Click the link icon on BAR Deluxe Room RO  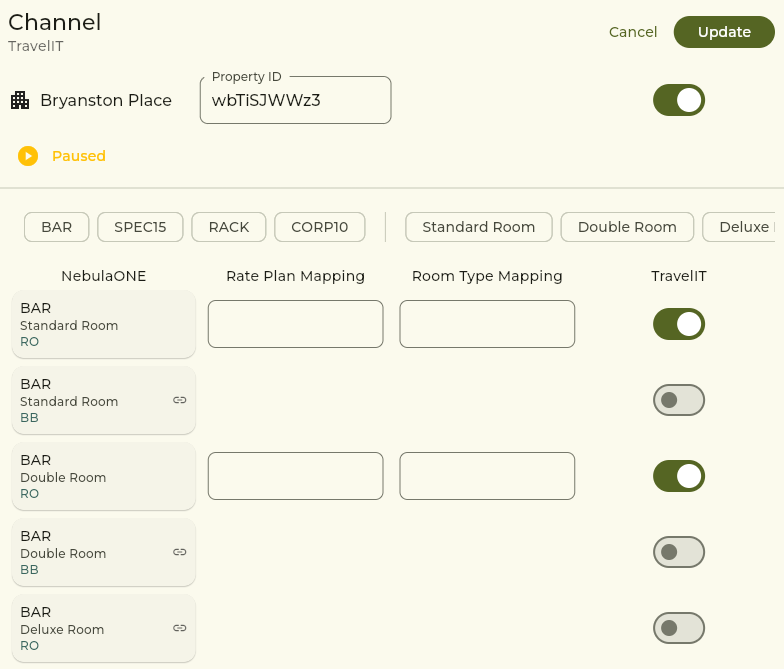point(180,628)
